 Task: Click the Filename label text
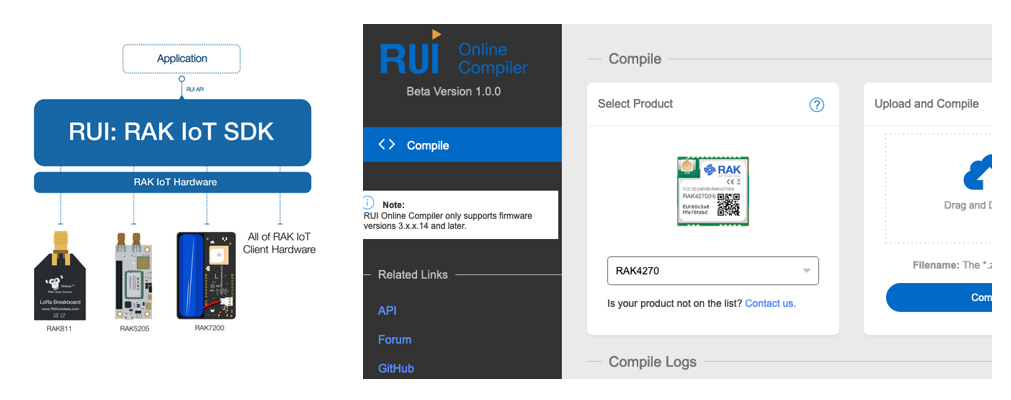click(x=935, y=265)
